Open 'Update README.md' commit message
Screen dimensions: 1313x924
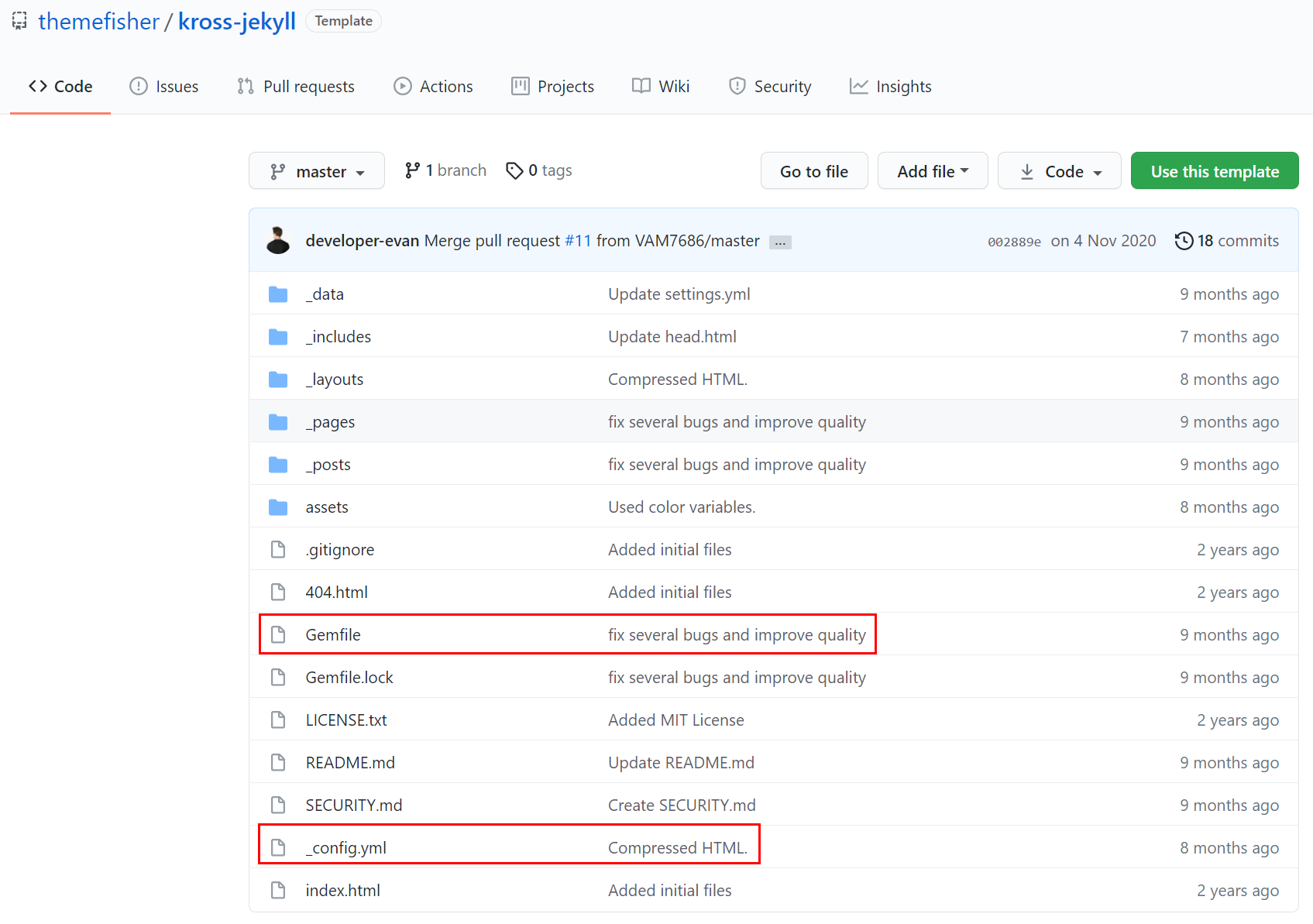[x=681, y=763]
